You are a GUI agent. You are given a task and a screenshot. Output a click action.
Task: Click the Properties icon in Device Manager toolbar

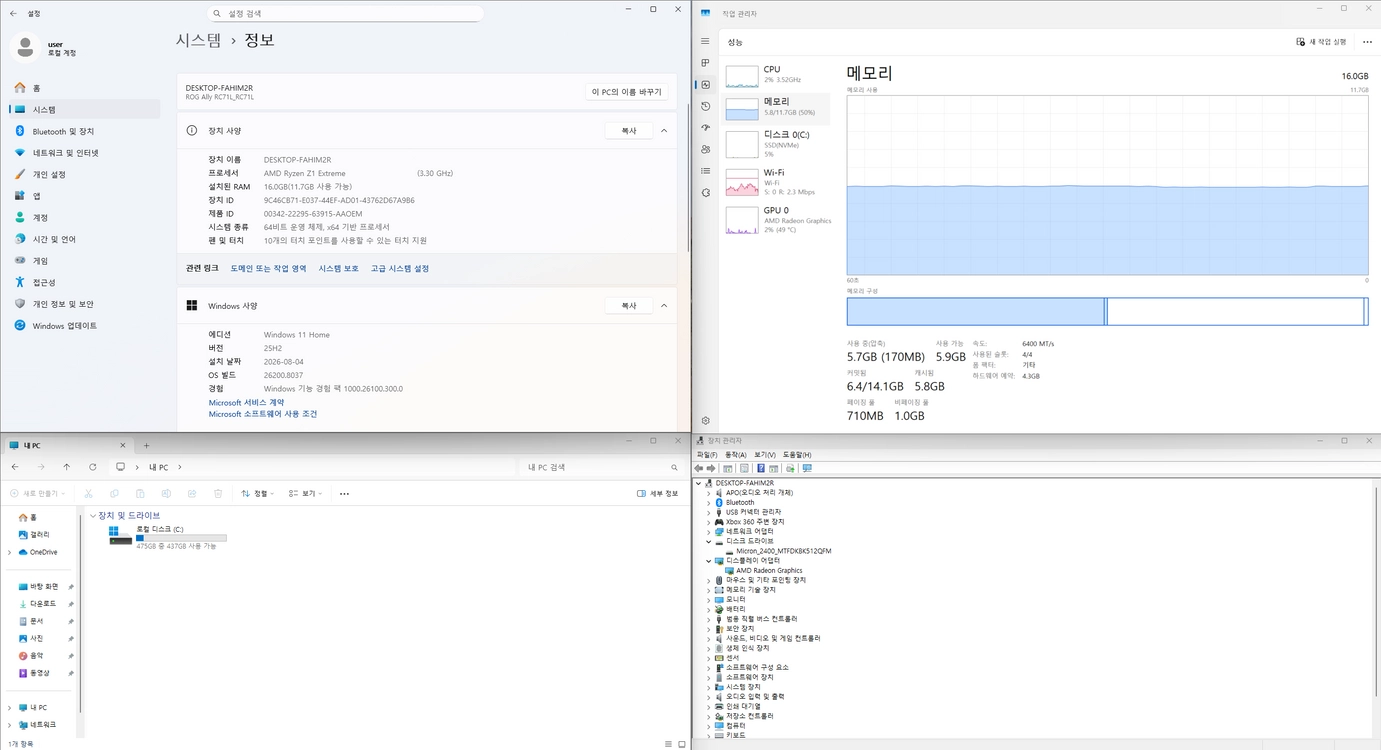point(745,468)
